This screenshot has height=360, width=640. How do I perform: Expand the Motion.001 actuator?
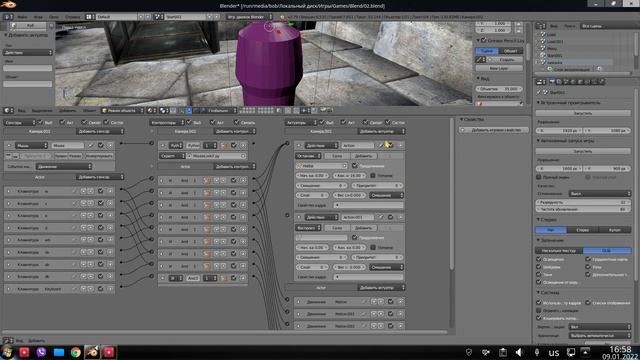(x=298, y=314)
